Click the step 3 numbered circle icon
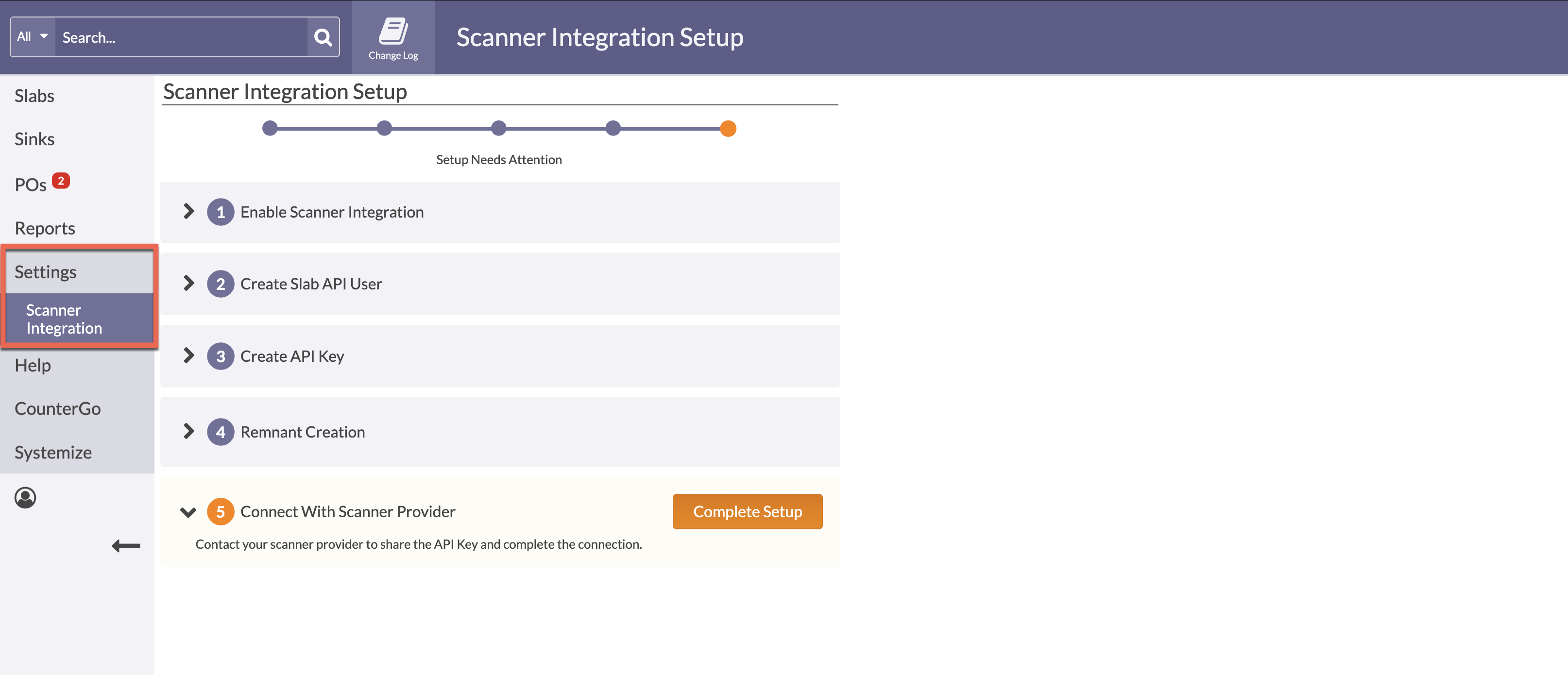 click(x=221, y=356)
